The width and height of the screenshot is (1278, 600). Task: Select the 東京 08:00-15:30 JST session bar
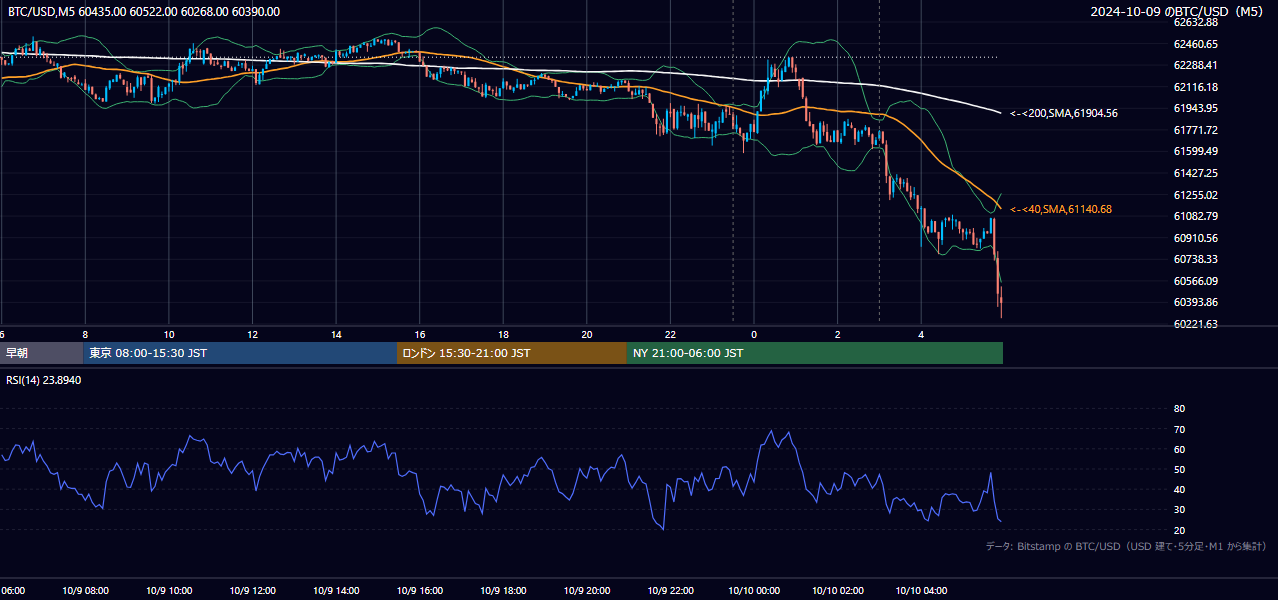pos(240,353)
